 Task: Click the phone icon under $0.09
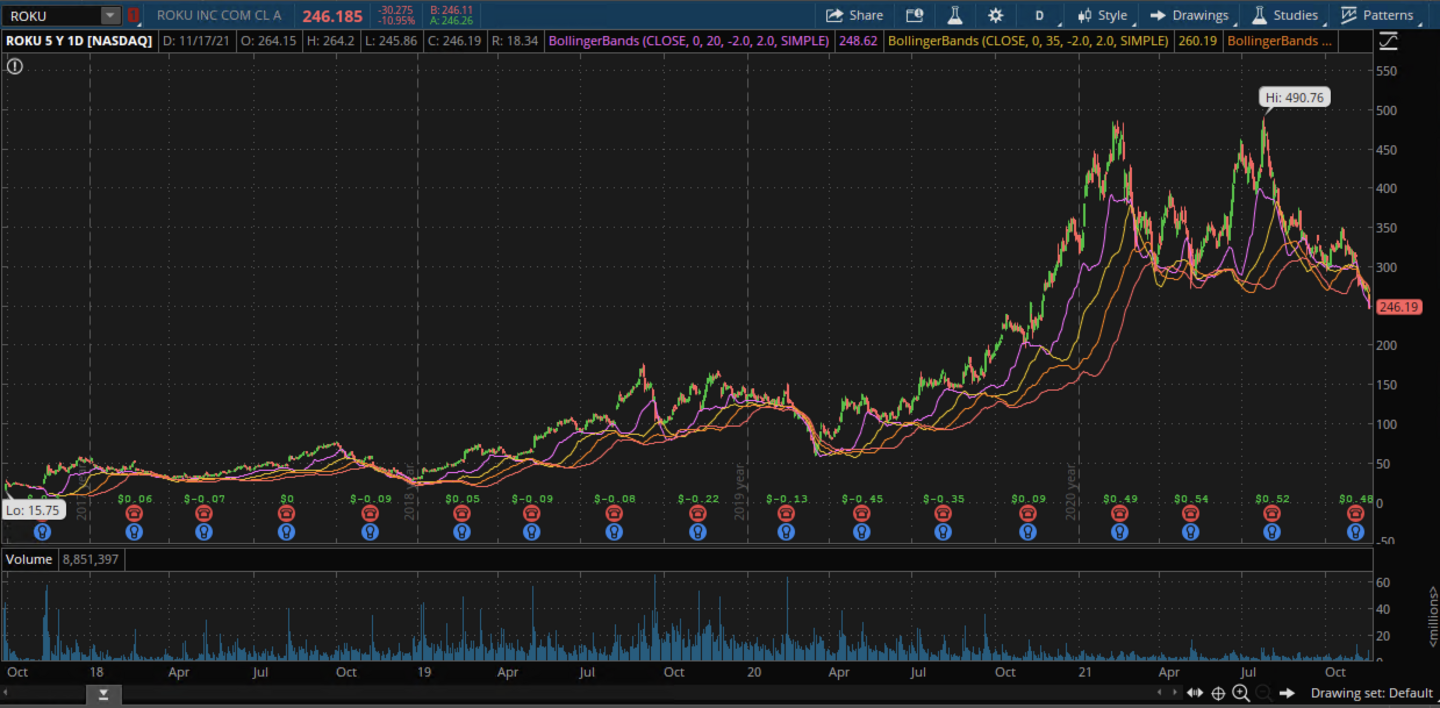point(1028,514)
